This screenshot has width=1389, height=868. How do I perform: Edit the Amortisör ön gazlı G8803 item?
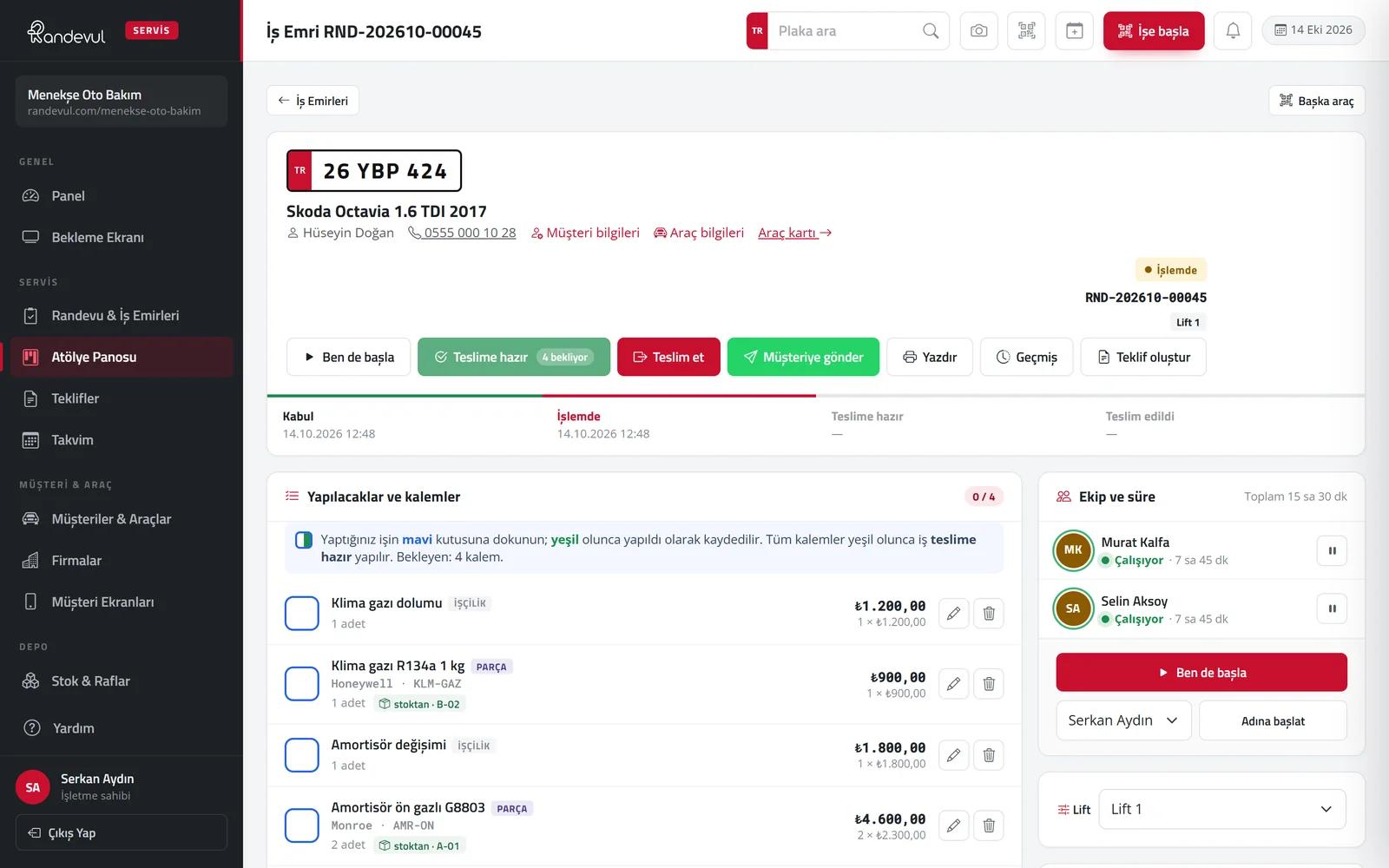(953, 825)
